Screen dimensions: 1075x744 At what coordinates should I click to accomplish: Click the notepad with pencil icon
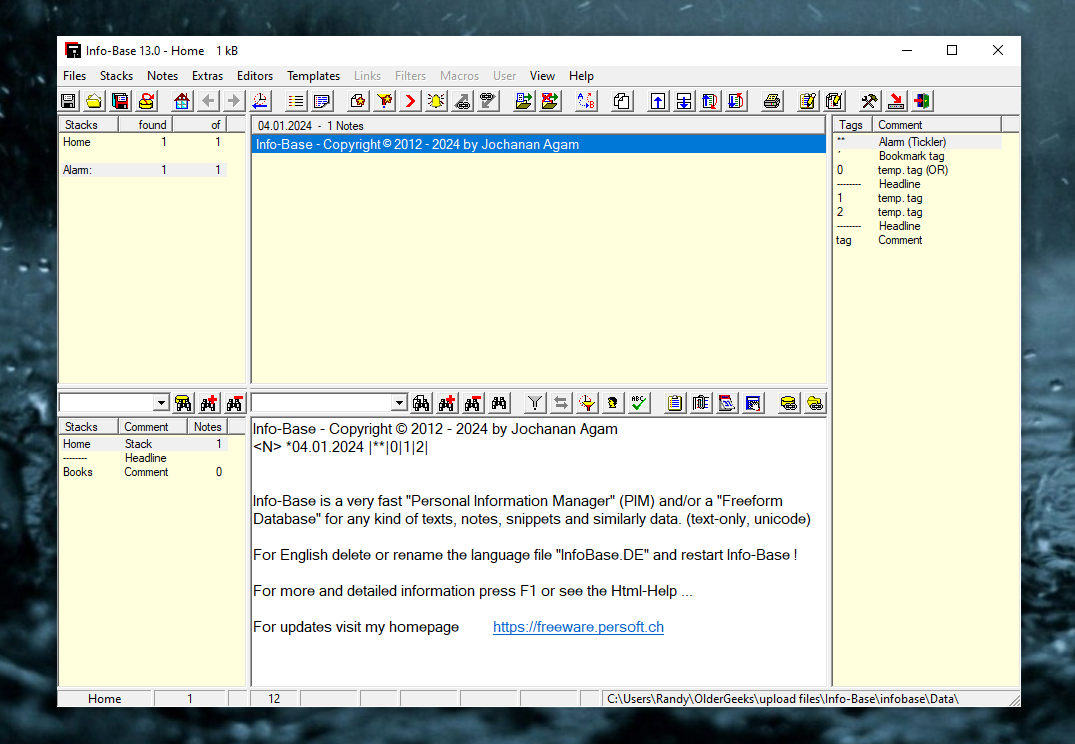pos(808,101)
